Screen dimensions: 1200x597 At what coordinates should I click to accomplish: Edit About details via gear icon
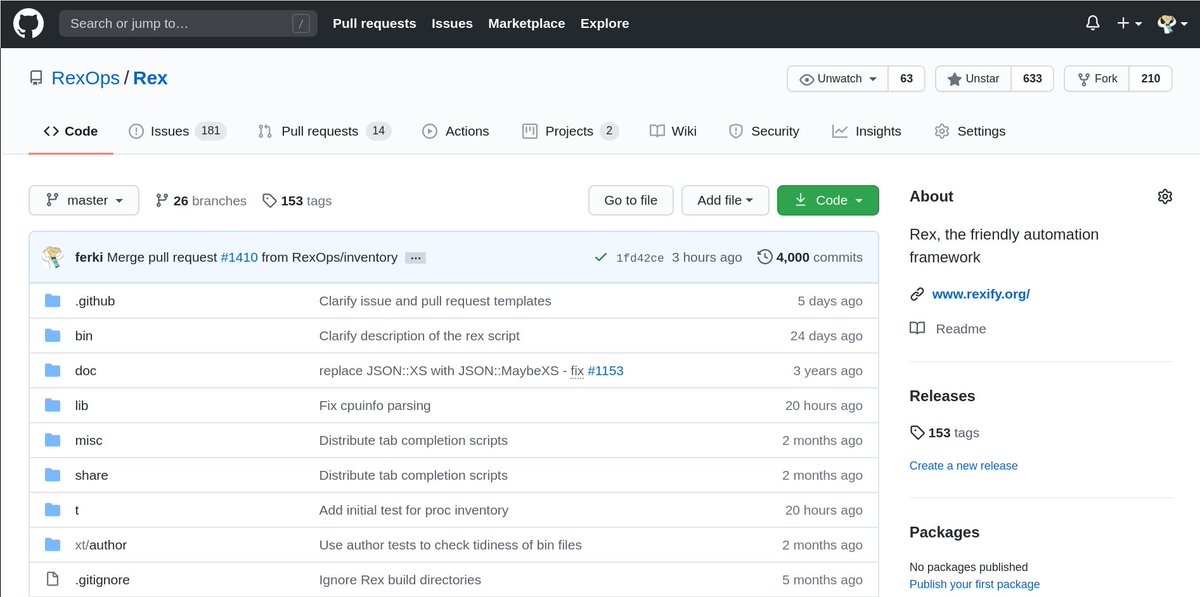tap(1164, 197)
